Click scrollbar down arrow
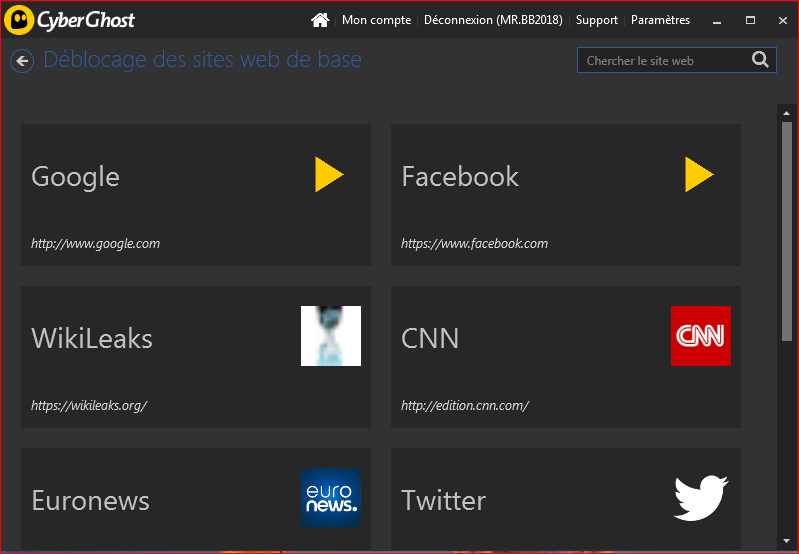The height and width of the screenshot is (554, 799). coord(786,541)
